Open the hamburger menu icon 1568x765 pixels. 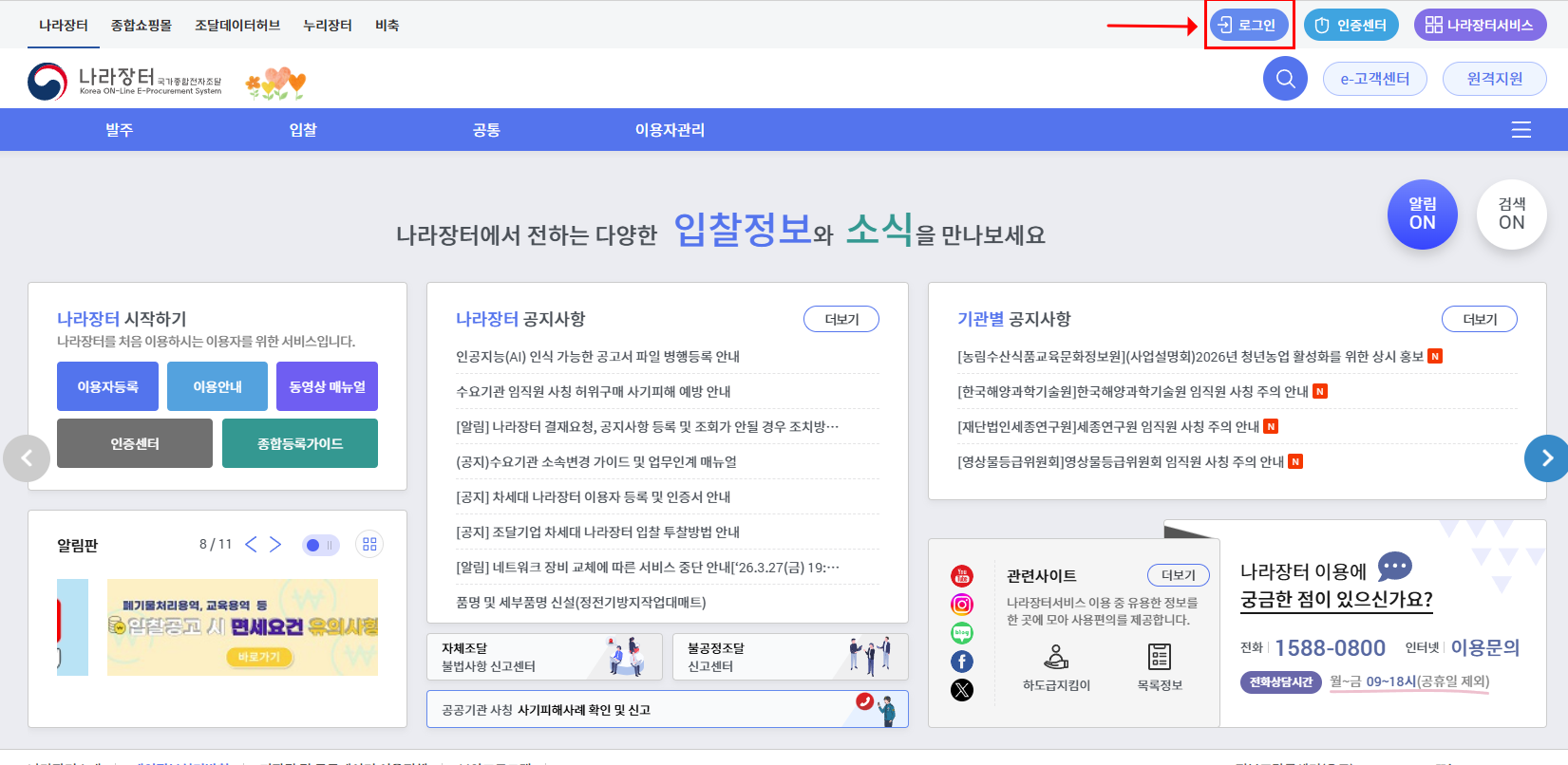(x=1521, y=130)
